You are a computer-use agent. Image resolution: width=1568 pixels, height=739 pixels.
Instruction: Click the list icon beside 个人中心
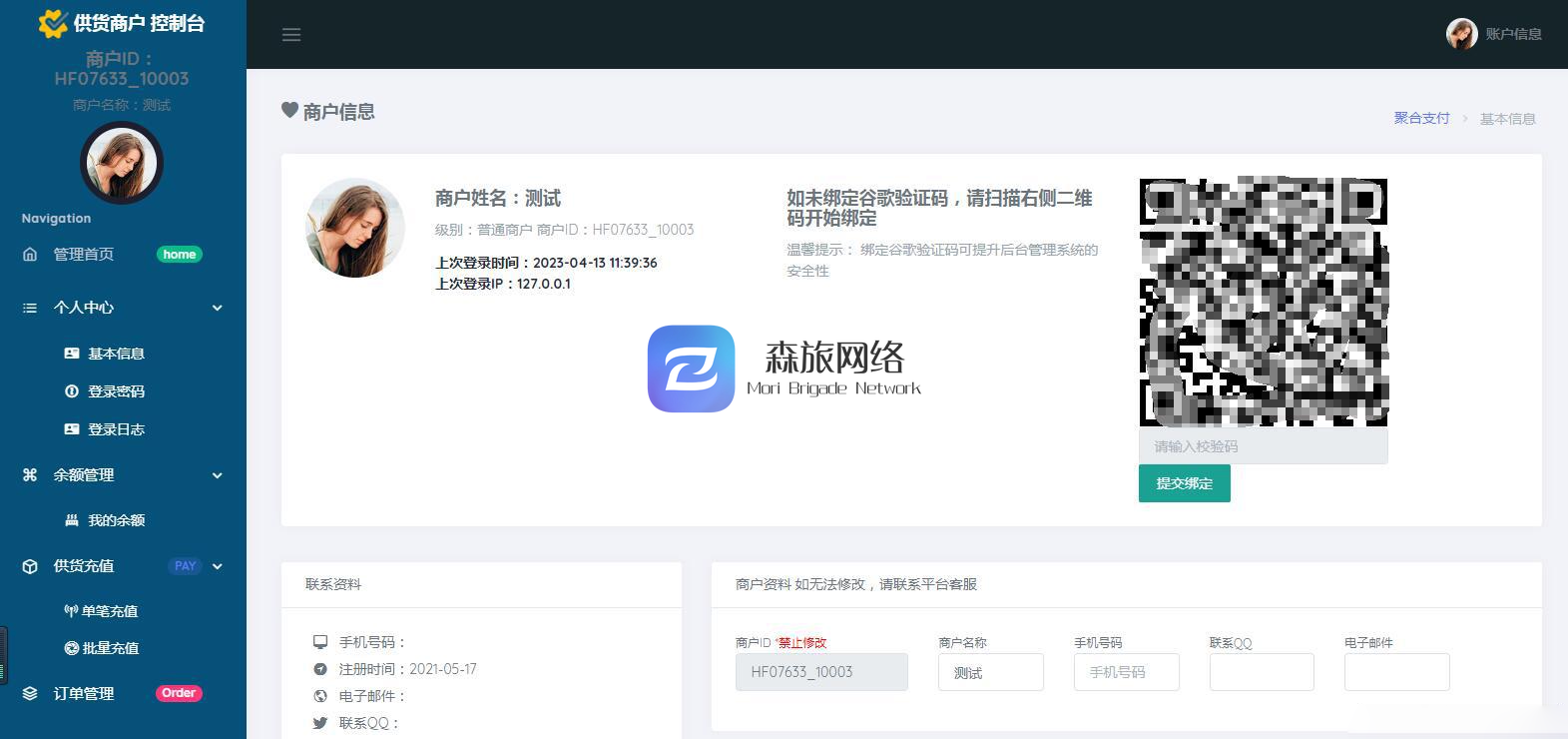(30, 308)
